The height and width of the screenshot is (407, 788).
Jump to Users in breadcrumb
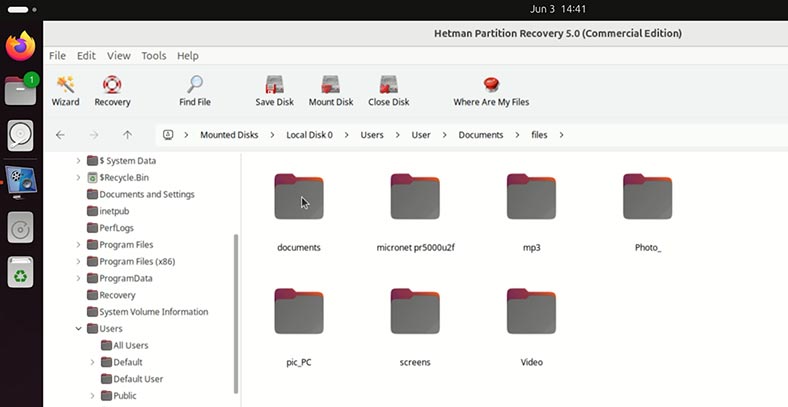pyautogui.click(x=372, y=135)
